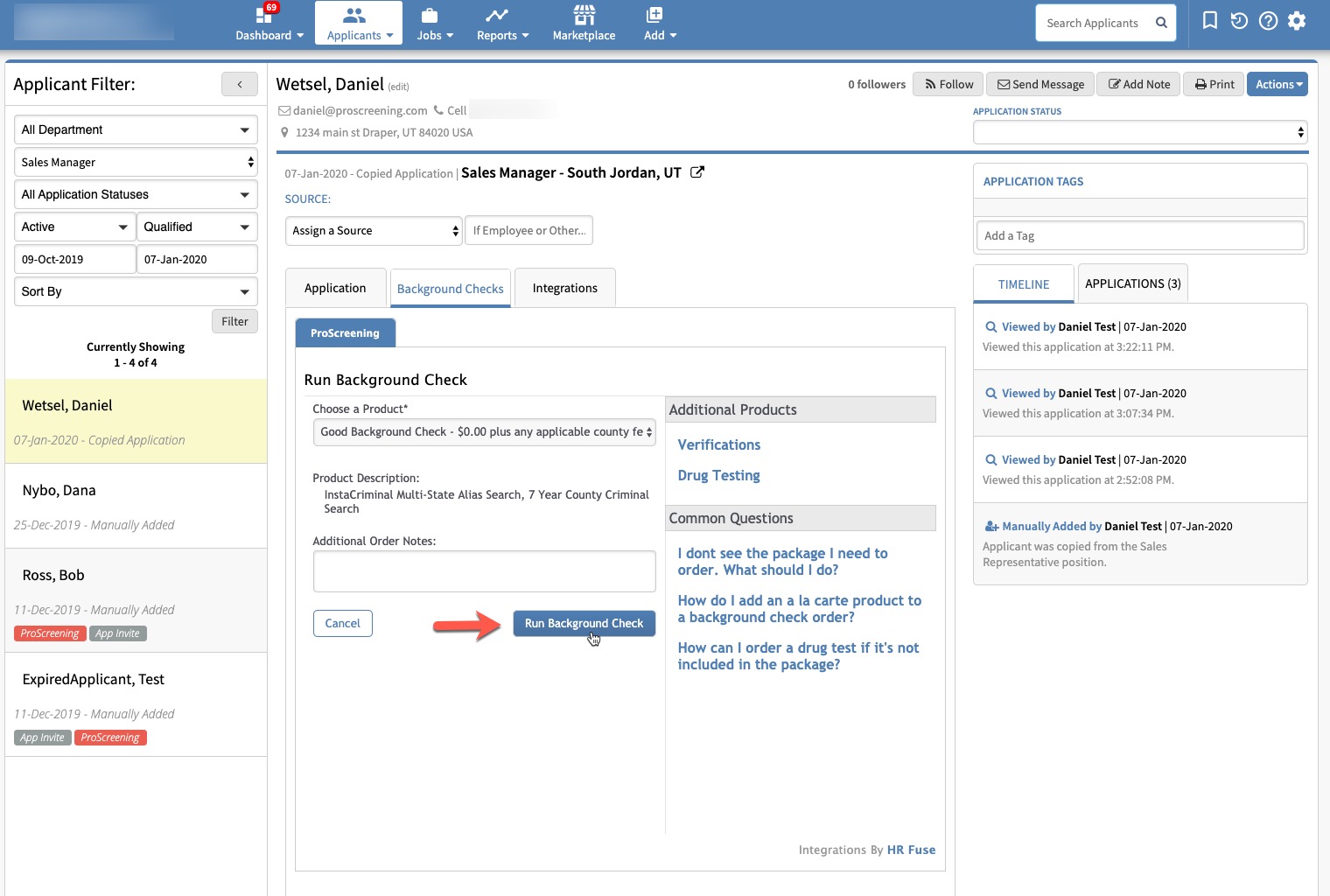
Task: Open the Dashboard menu
Action: (269, 24)
